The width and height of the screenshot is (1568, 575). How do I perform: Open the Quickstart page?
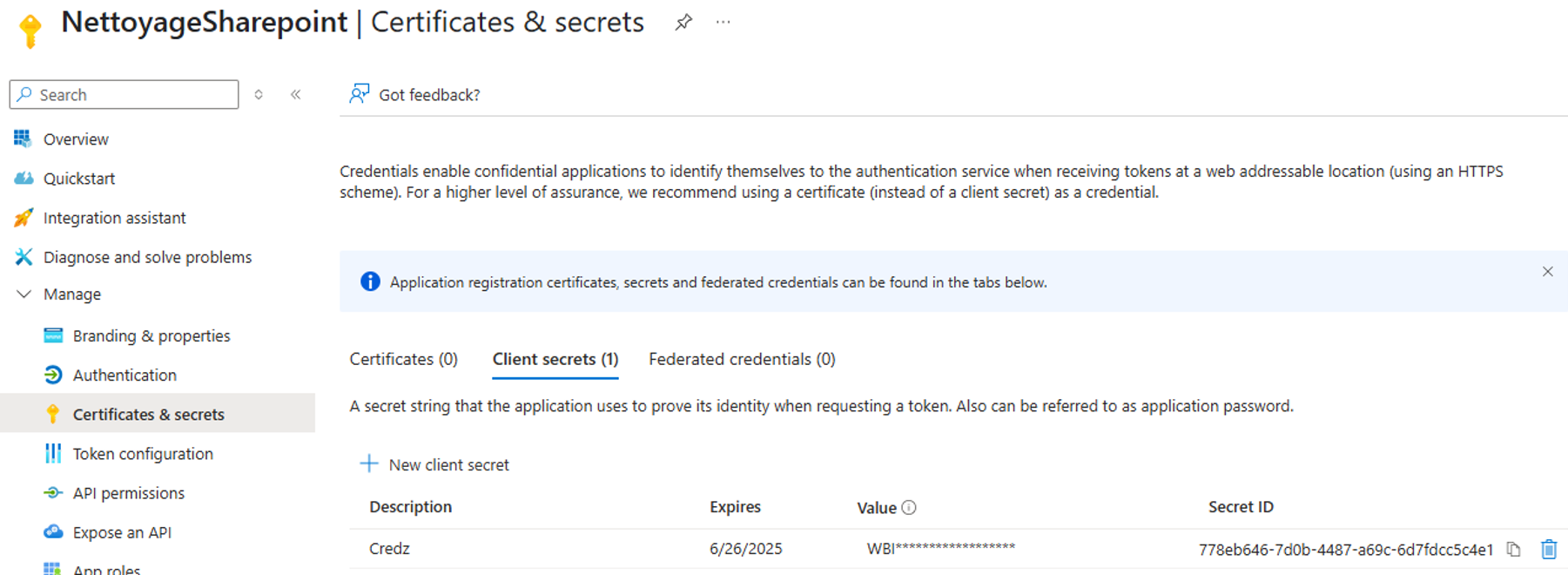pos(79,179)
